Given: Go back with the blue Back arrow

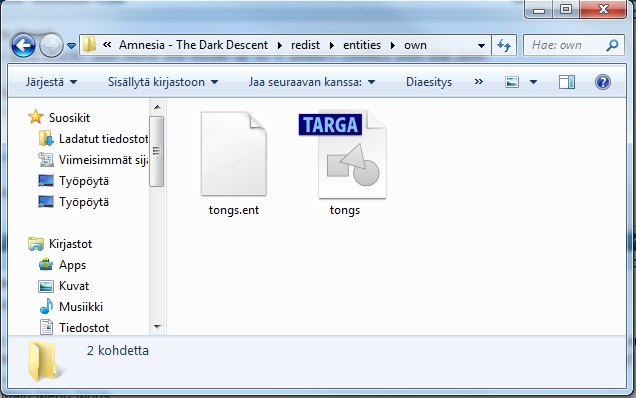Looking at the screenshot, I should coord(23,45).
